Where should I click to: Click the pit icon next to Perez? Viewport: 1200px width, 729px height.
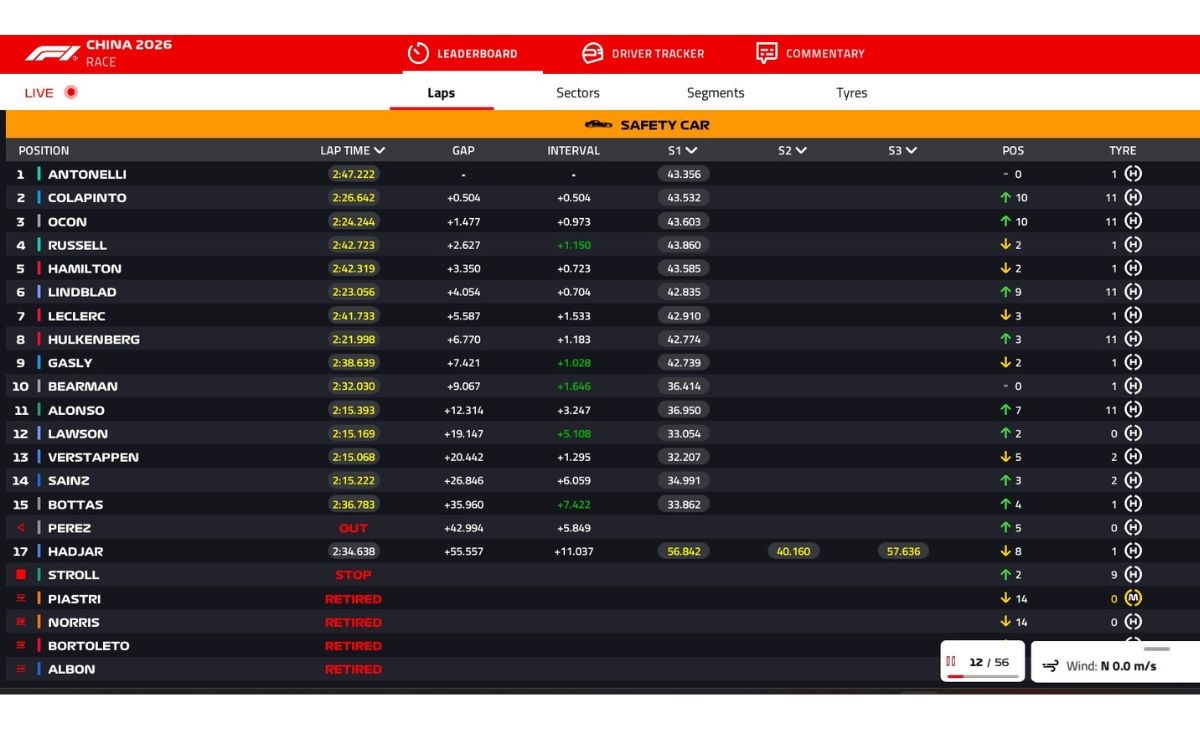[21, 528]
